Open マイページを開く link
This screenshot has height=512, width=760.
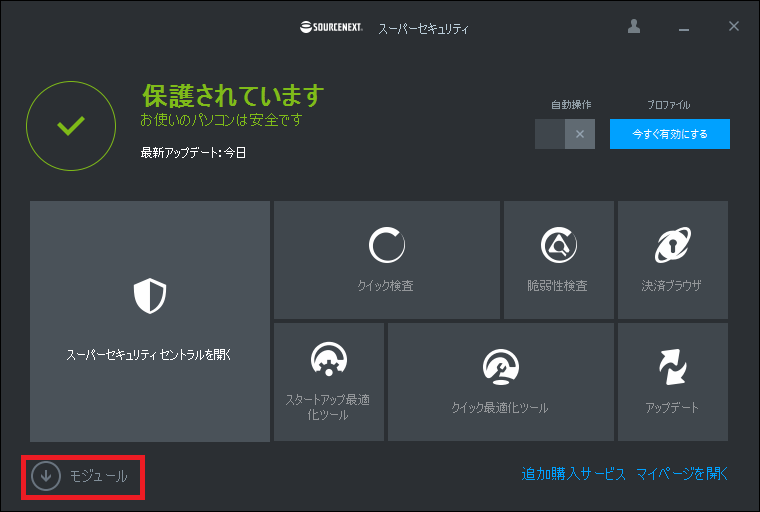[682, 474]
